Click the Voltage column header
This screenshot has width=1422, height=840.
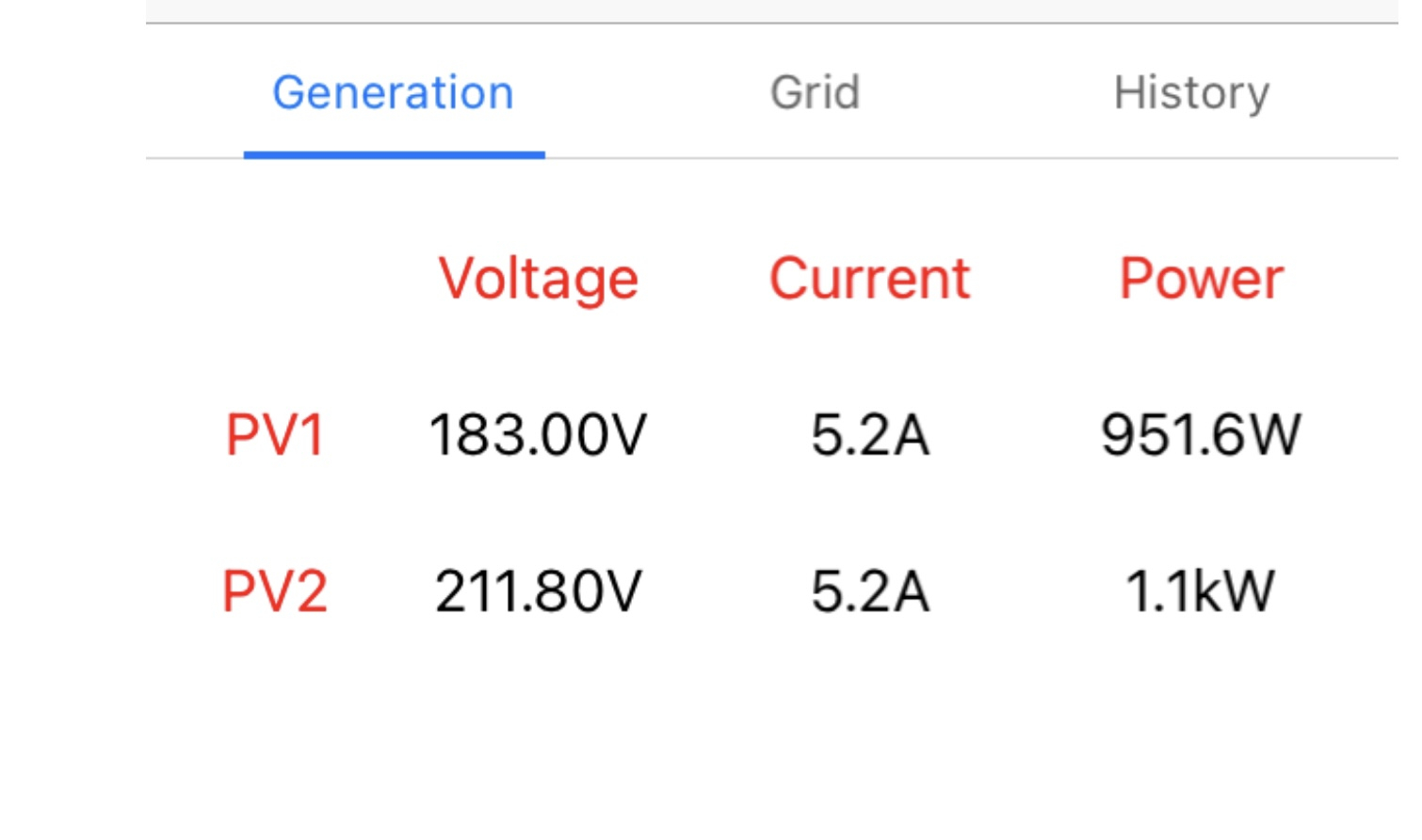(x=539, y=279)
